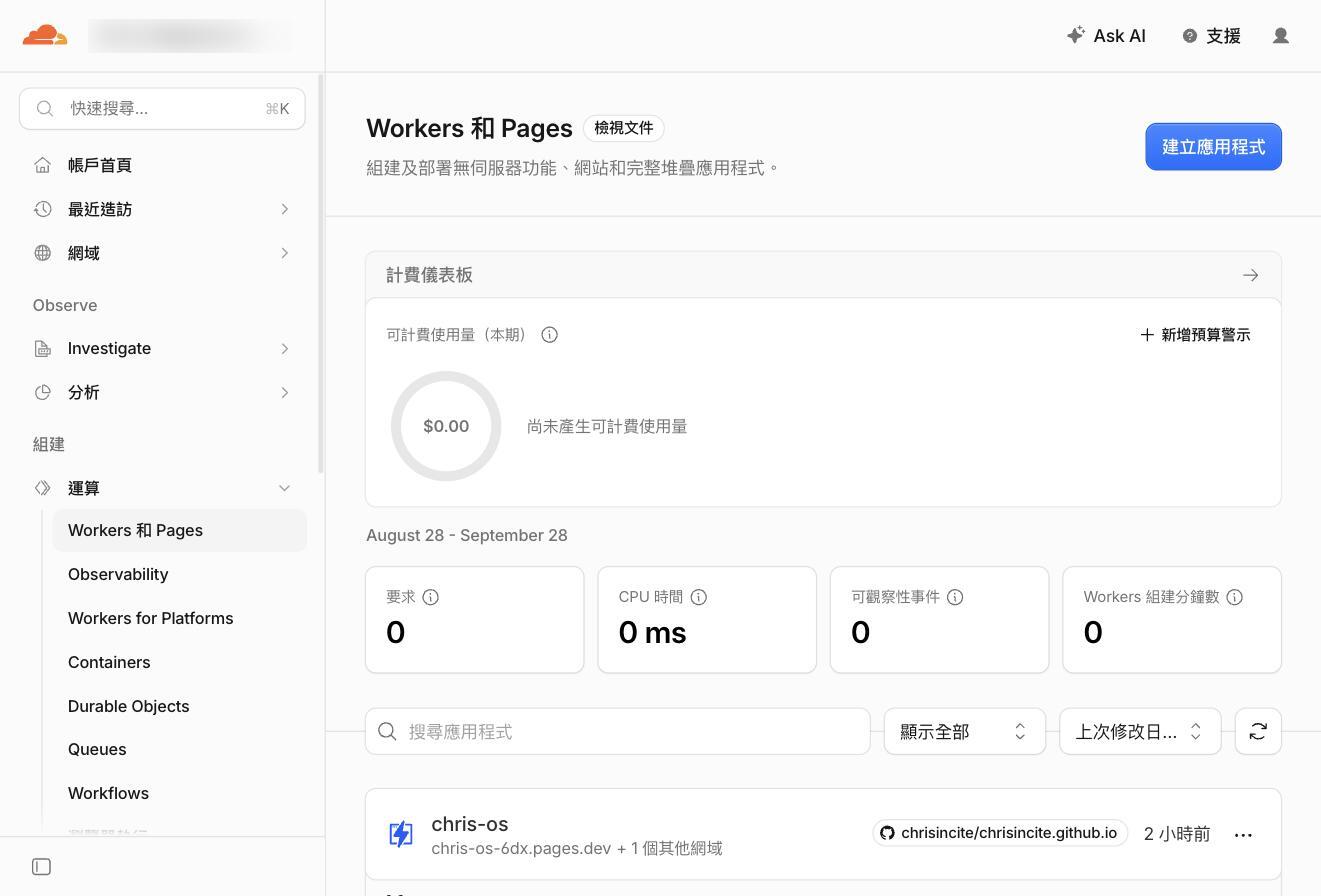Select Workers 和 Pages in sidebar
The height and width of the screenshot is (896, 1321).
(179, 530)
